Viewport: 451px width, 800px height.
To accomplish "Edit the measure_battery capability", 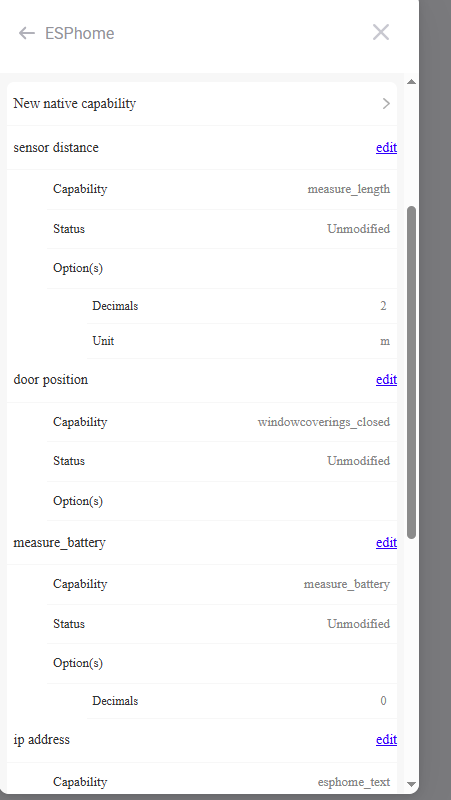I will [x=386, y=542].
